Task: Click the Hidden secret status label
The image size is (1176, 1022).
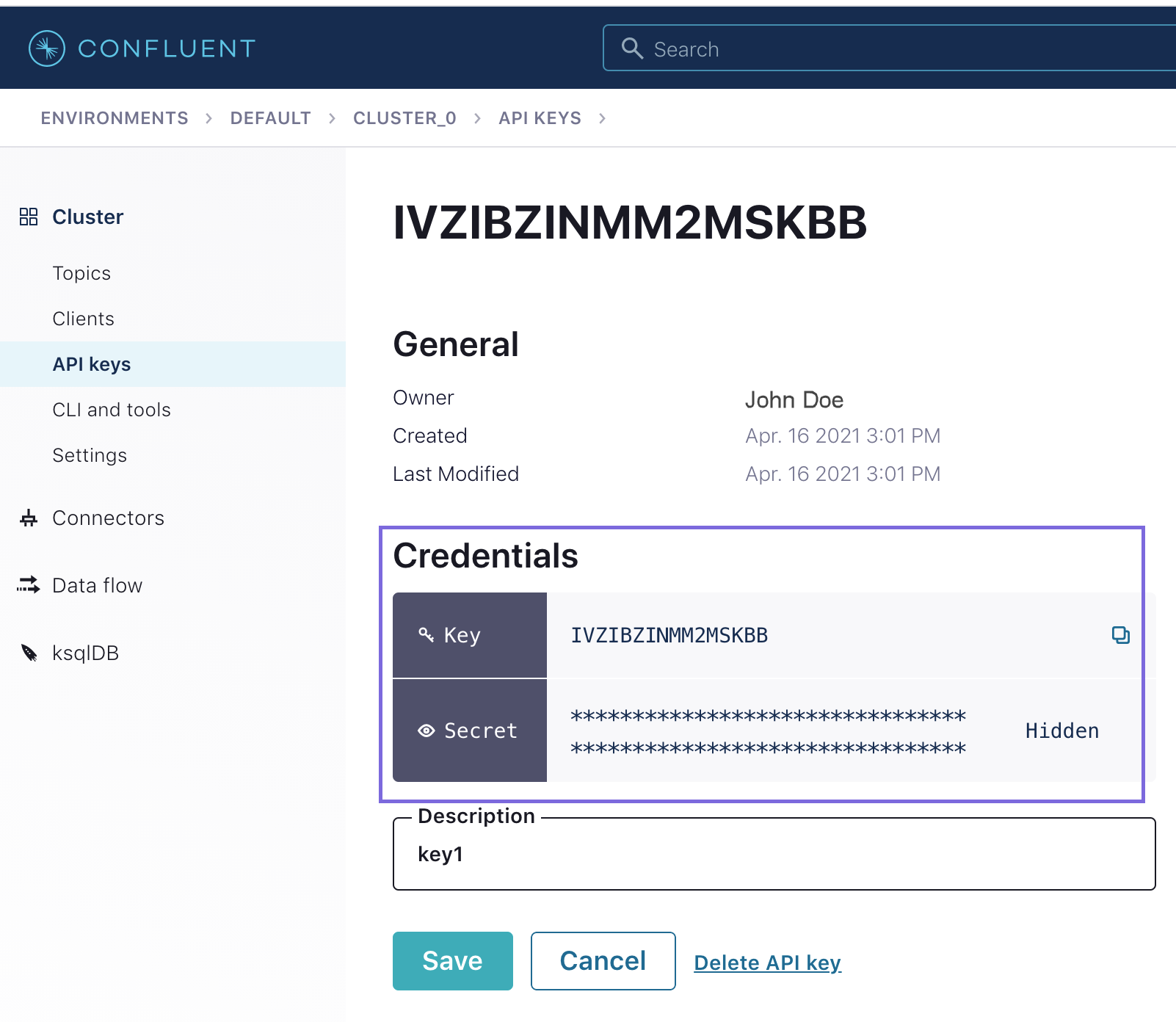Action: point(1061,731)
